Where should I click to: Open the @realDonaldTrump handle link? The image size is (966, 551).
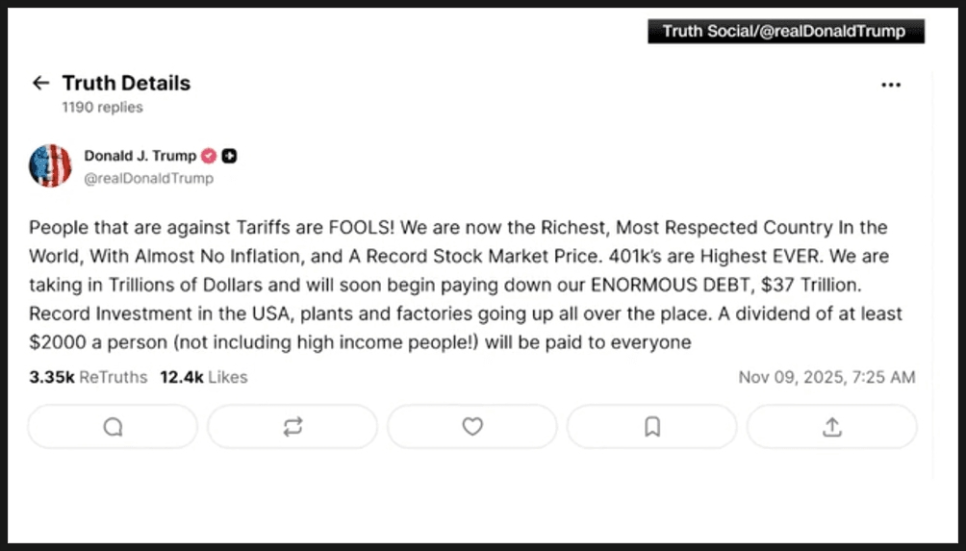[x=148, y=178]
